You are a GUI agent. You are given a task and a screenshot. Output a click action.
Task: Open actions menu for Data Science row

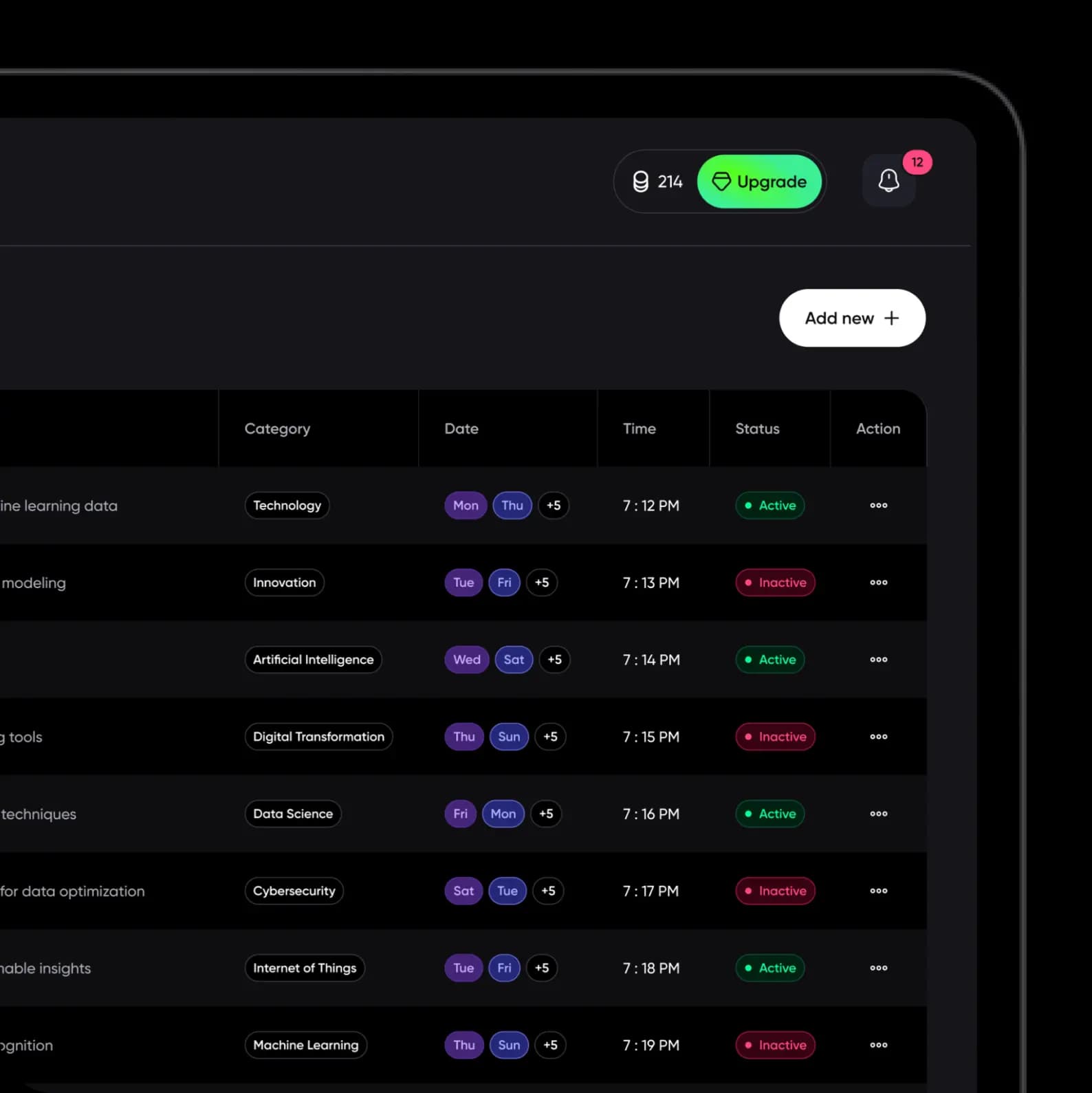click(878, 814)
